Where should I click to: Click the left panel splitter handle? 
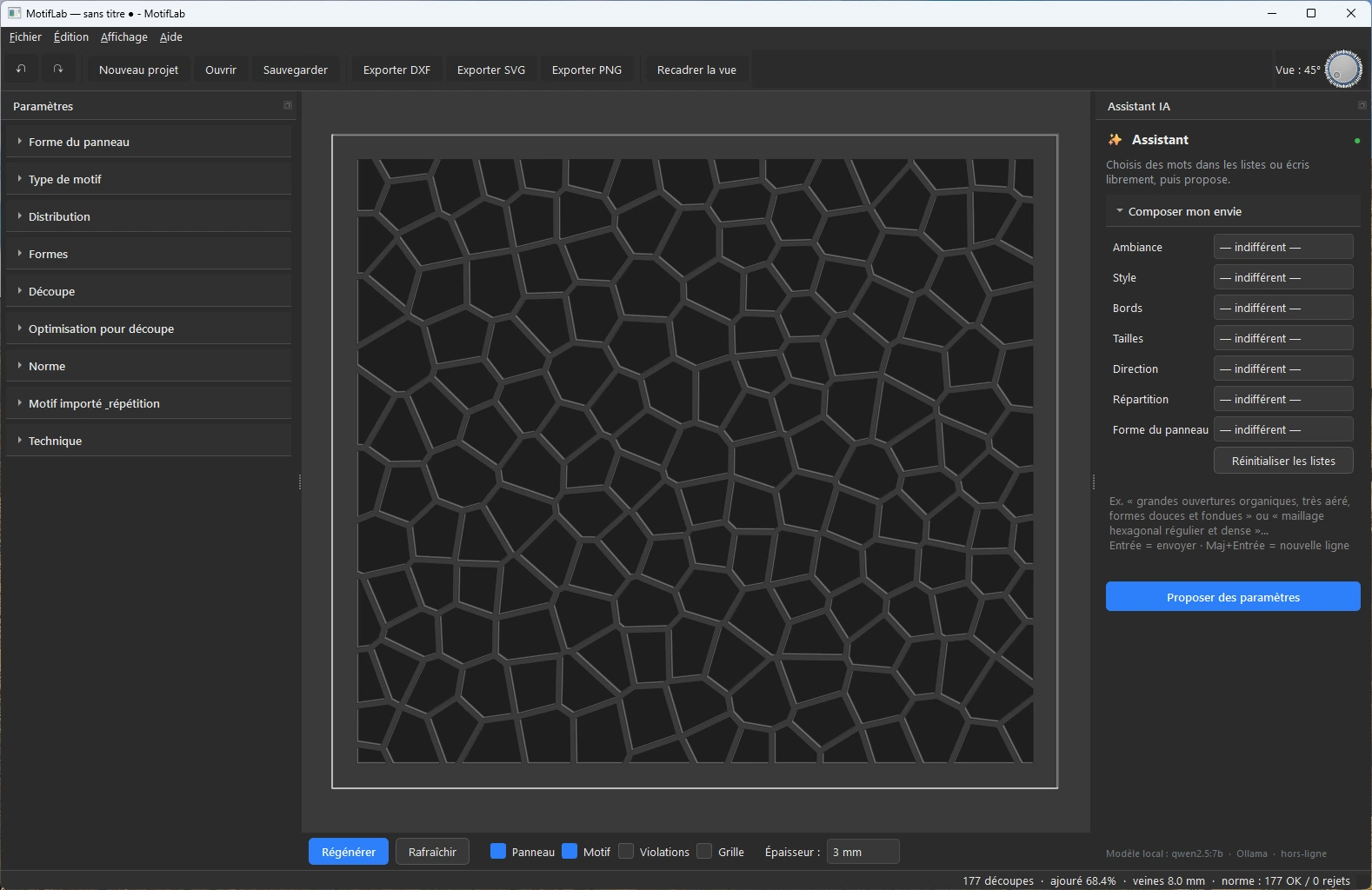pyautogui.click(x=300, y=482)
